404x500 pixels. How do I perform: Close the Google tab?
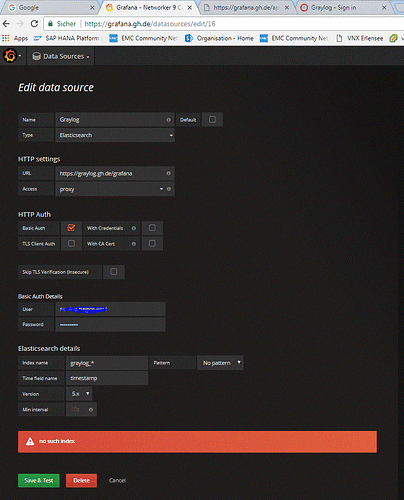pyautogui.click(x=92, y=7)
